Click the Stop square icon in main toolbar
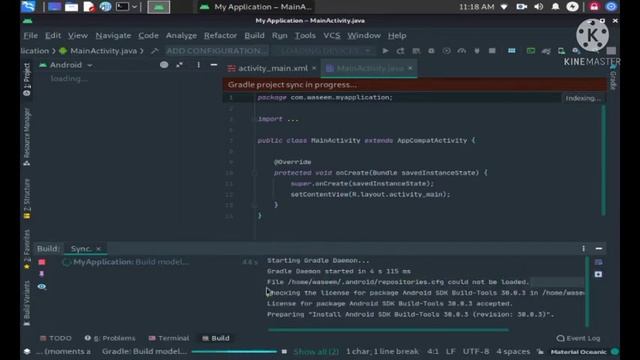This screenshot has width=640, height=360. [492, 51]
